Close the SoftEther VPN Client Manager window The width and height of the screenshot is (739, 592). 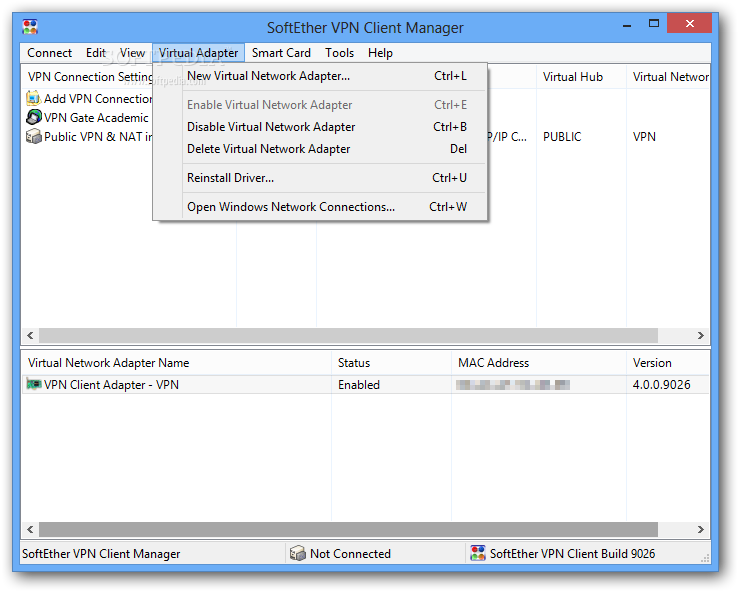(x=690, y=23)
